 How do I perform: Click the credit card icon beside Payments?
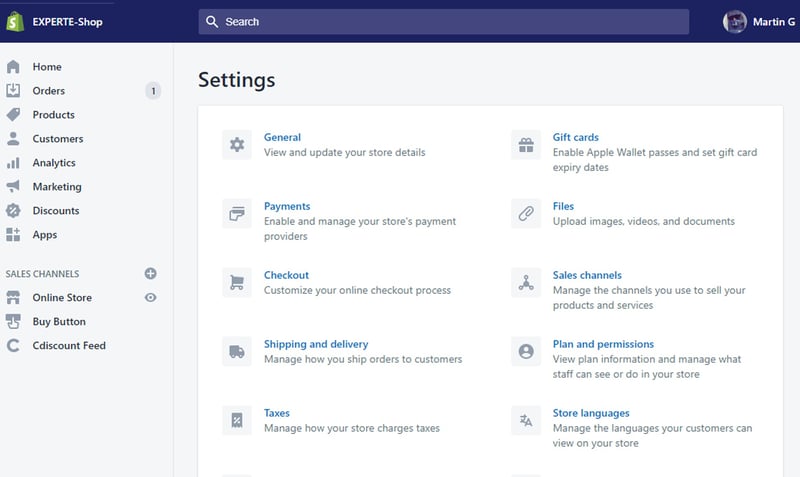click(237, 214)
